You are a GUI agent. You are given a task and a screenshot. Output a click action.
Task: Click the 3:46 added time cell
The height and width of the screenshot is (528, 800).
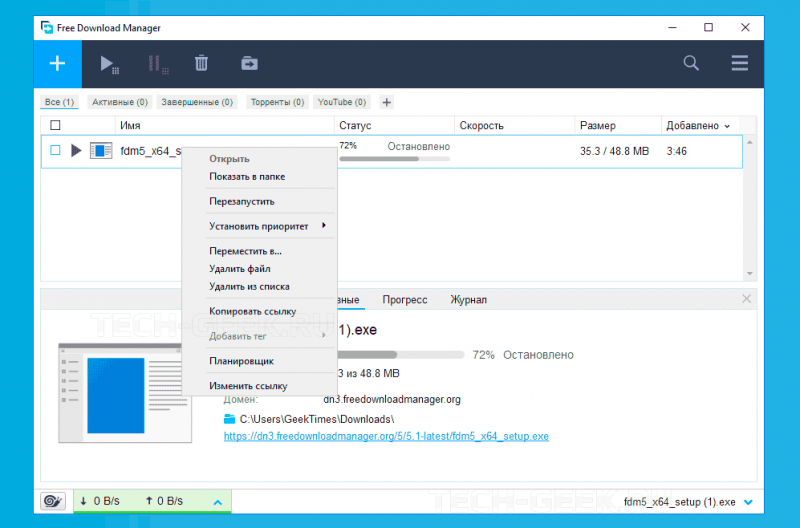pyautogui.click(x=677, y=152)
